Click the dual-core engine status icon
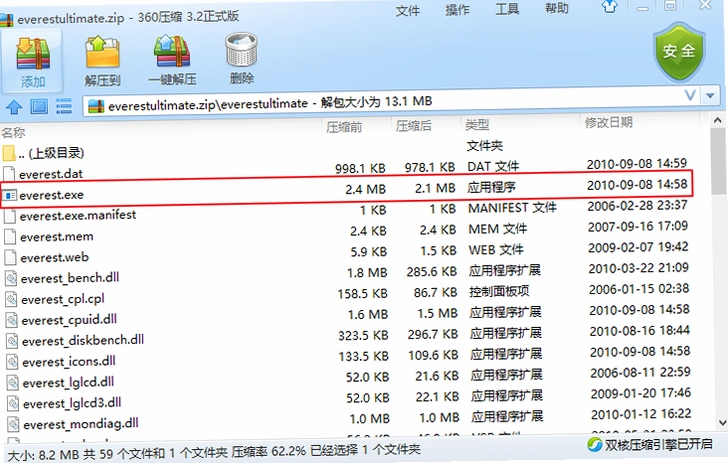 [x=595, y=444]
